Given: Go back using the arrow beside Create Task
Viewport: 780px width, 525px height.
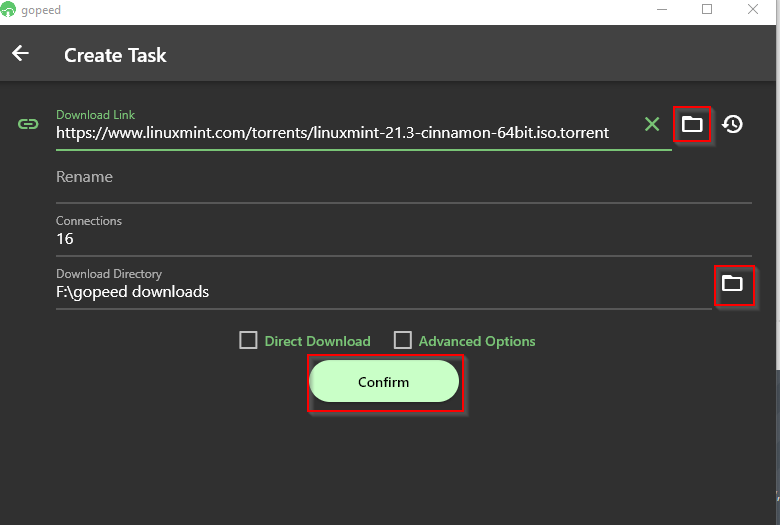Looking at the screenshot, I should [20, 53].
